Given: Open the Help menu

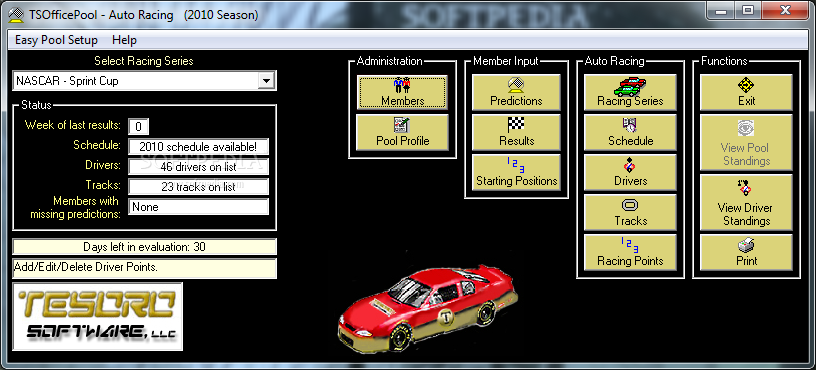Looking at the screenshot, I should [124, 40].
